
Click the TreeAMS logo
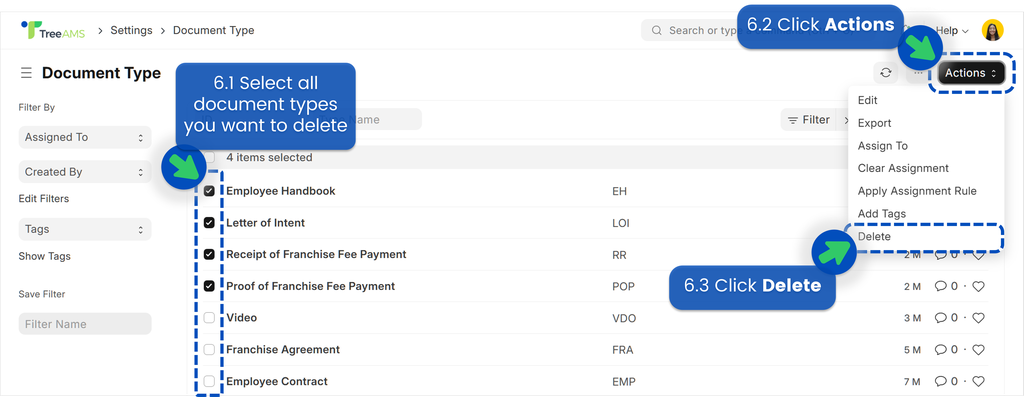coord(53,31)
